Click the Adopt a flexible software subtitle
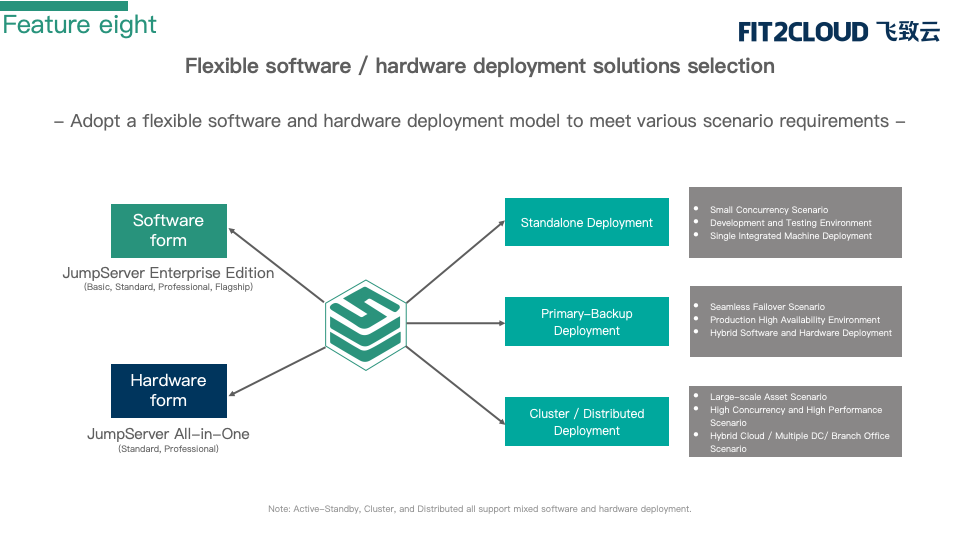This screenshot has width=960, height=540. pyautogui.click(x=479, y=121)
